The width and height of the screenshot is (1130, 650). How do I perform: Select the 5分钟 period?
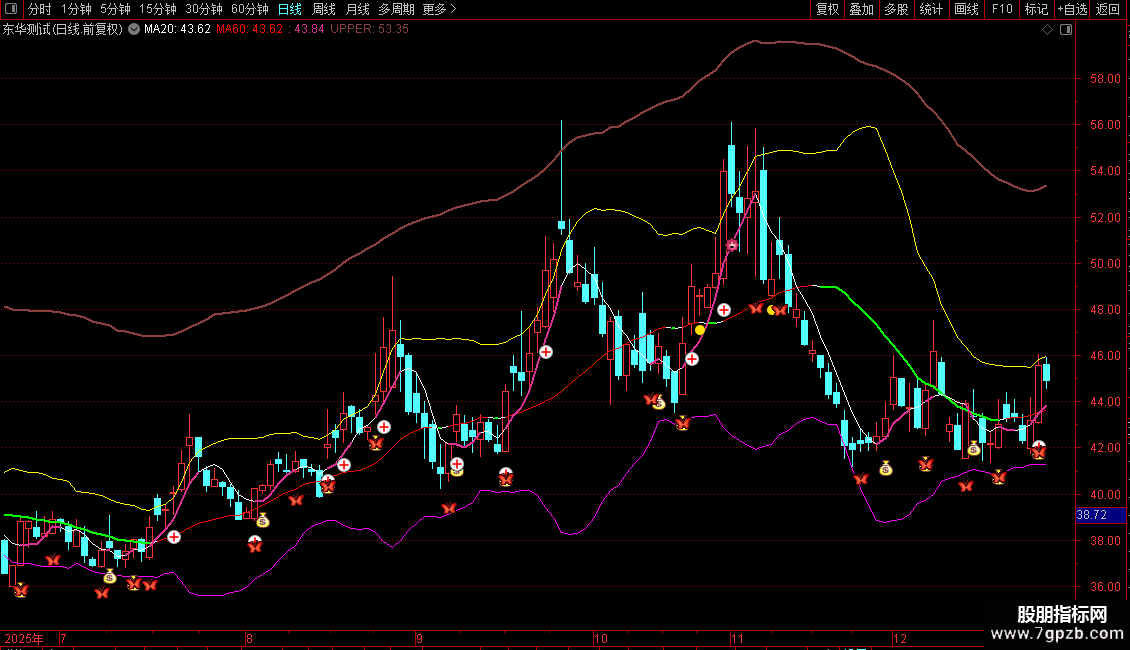pos(115,9)
